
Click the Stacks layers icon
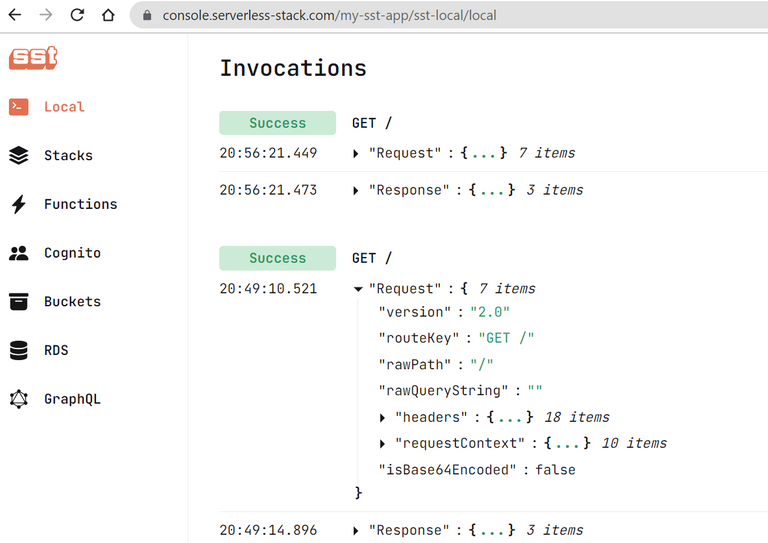tap(19, 156)
